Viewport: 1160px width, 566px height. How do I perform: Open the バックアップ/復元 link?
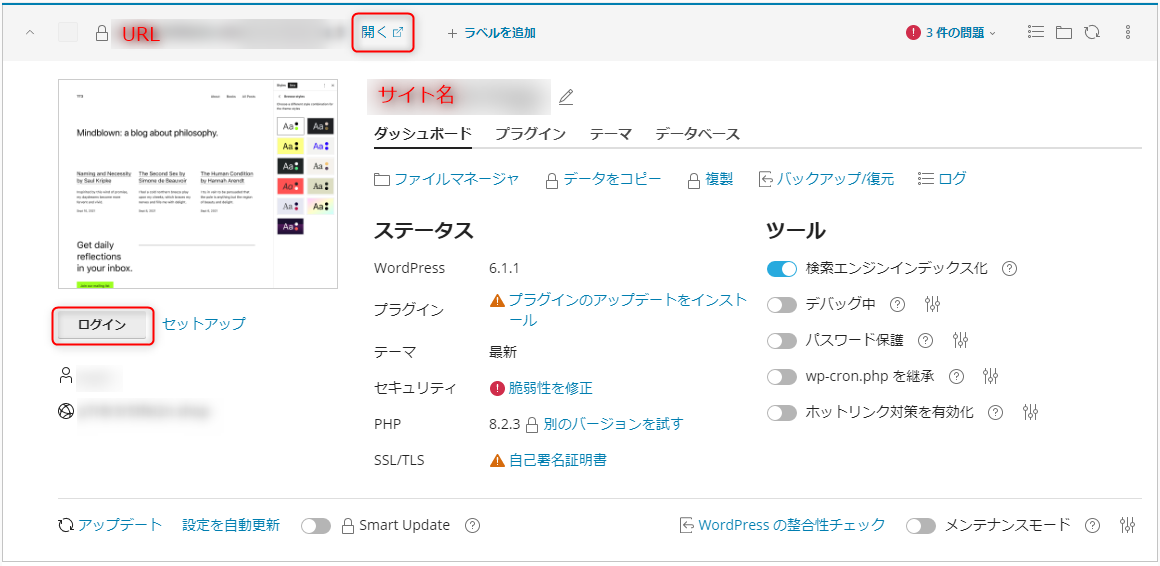pos(835,179)
